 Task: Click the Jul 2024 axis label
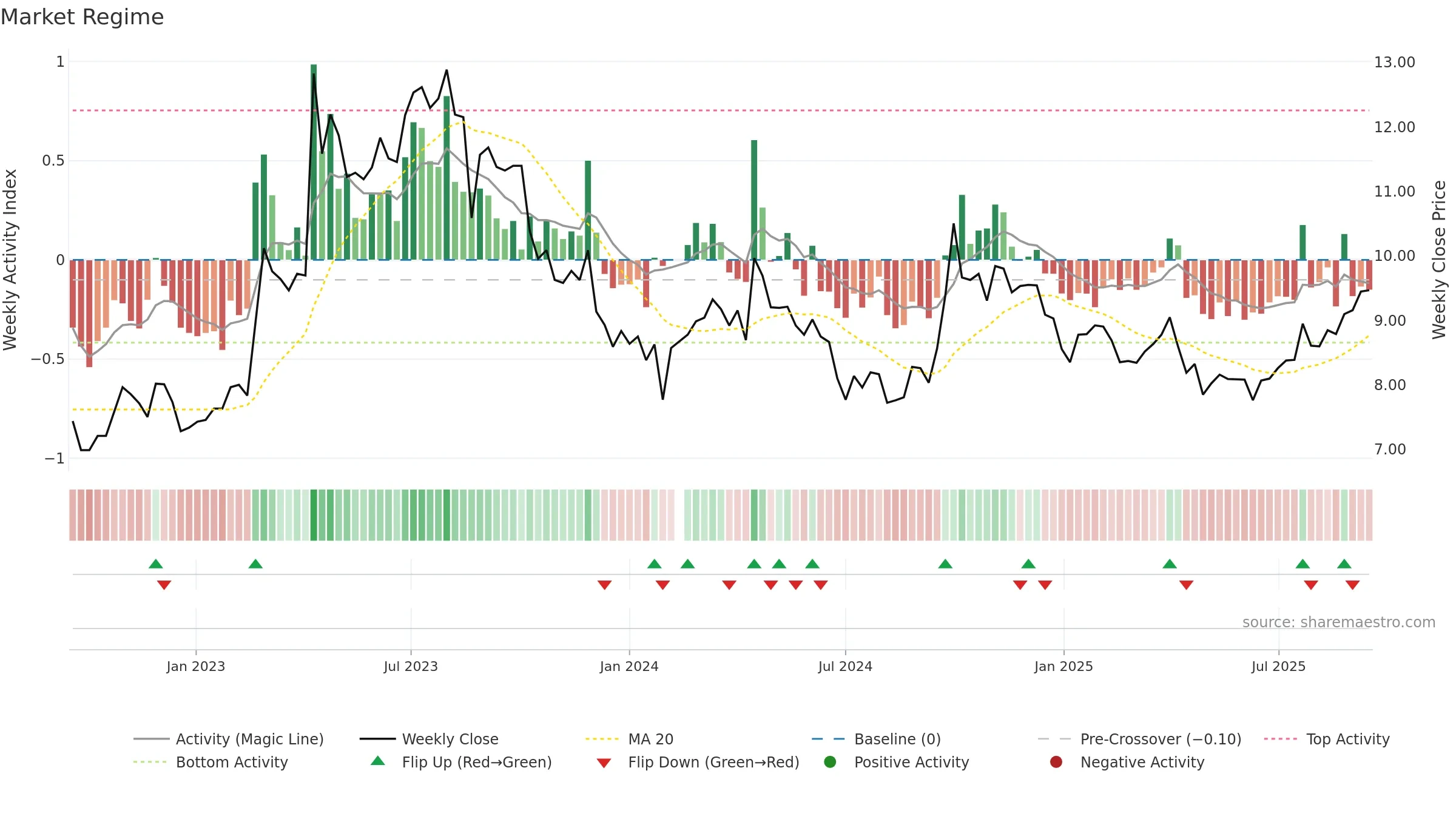coord(845,666)
